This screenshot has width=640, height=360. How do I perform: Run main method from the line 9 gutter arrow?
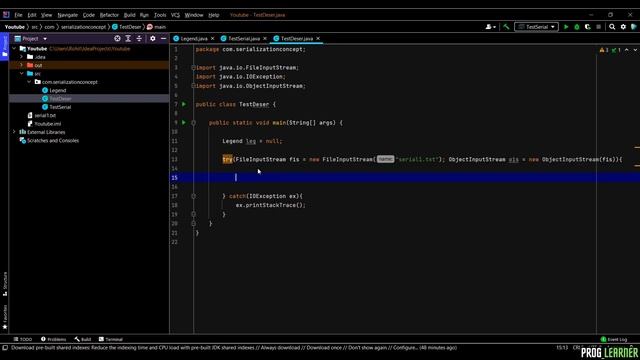pos(184,122)
